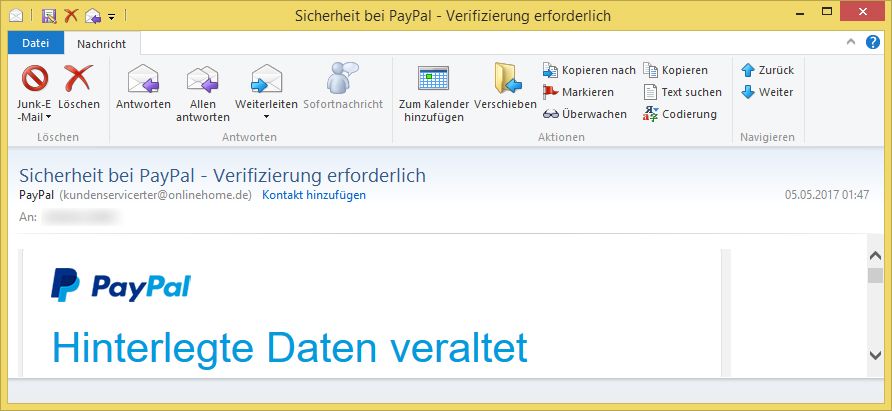
Task: Click the Kontakt hinzufügen link
Action: 314,195
